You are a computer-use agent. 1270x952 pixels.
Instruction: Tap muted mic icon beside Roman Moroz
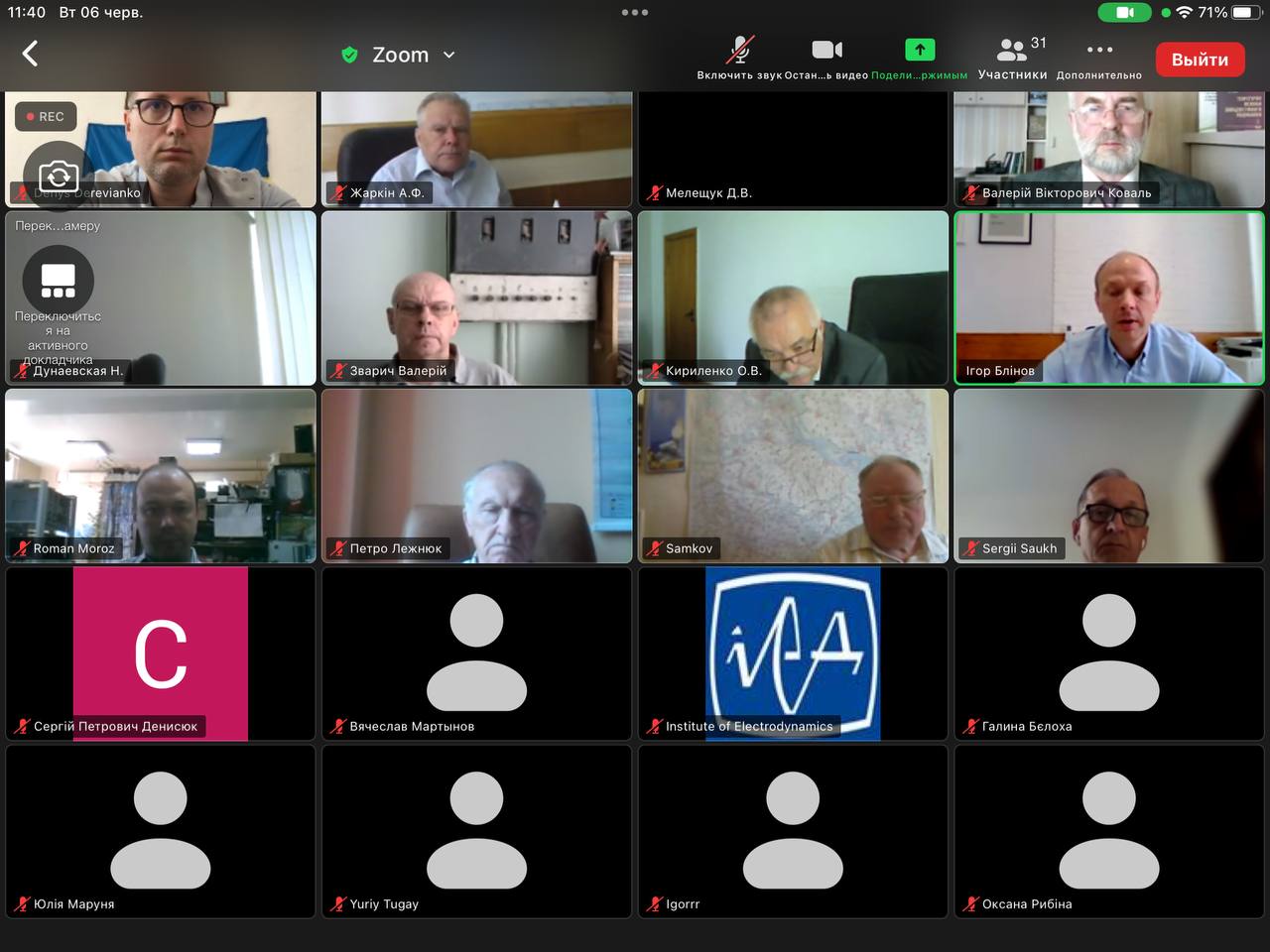tap(22, 548)
